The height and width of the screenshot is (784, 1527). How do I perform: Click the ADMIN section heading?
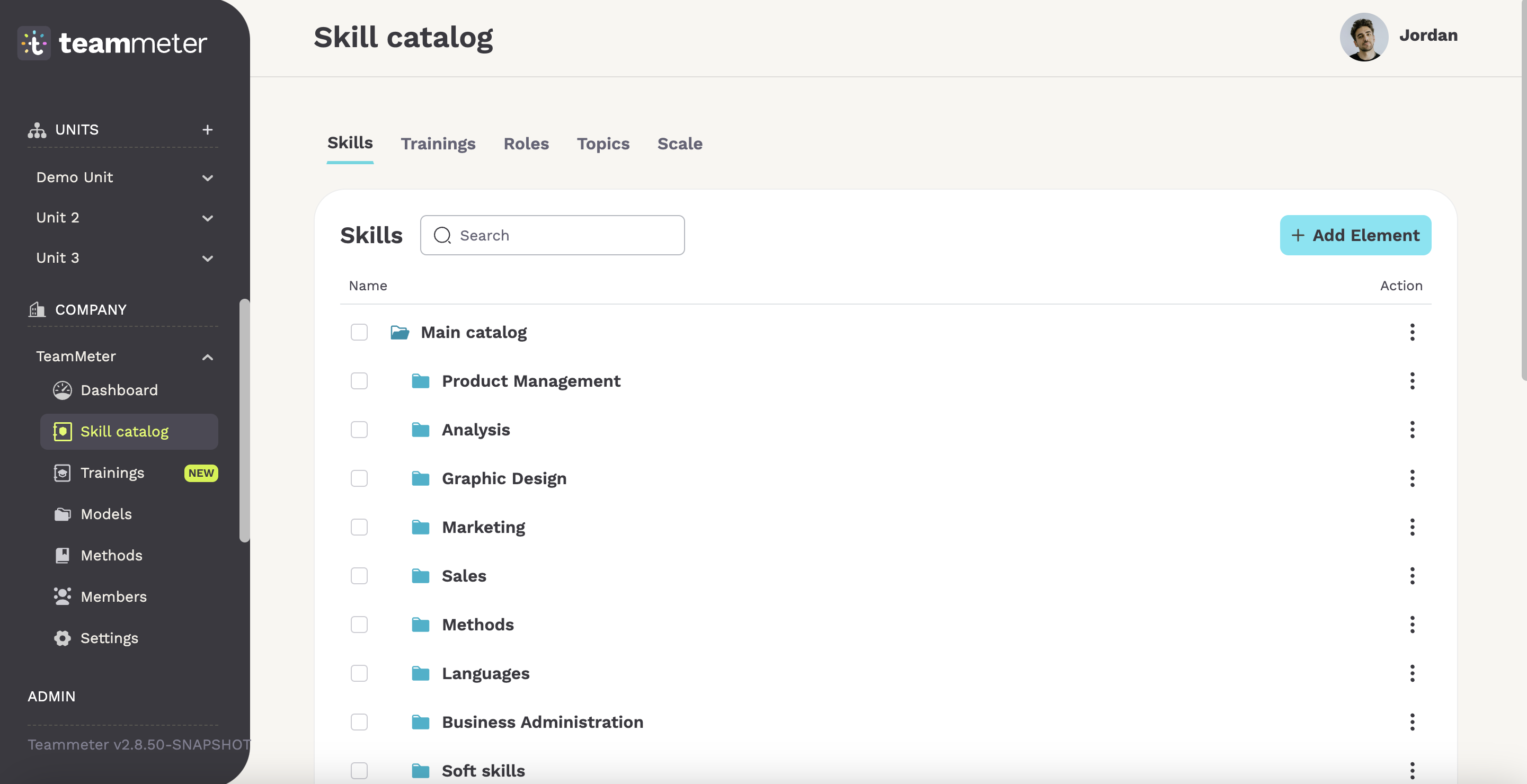coord(51,696)
